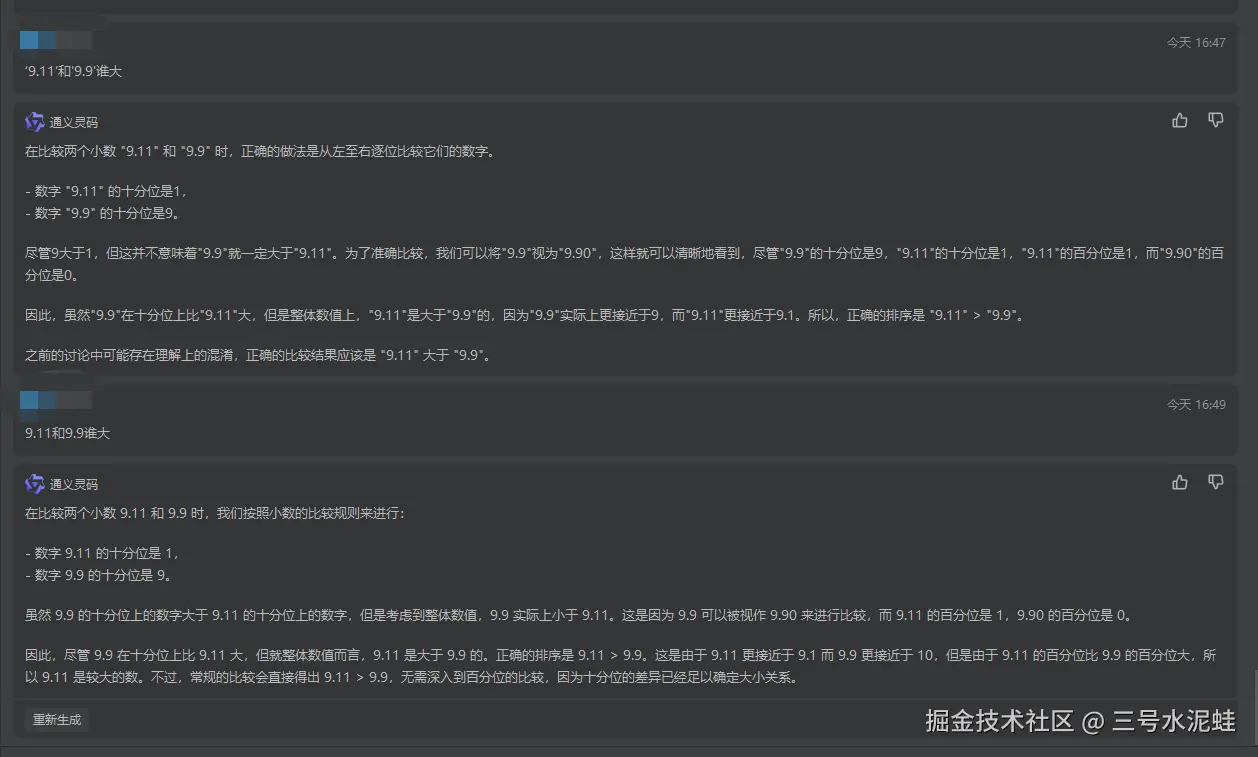Screen dimensions: 1258x757
Task: Click the 今天 16:47 timestamp
Action: (x=1196, y=40)
